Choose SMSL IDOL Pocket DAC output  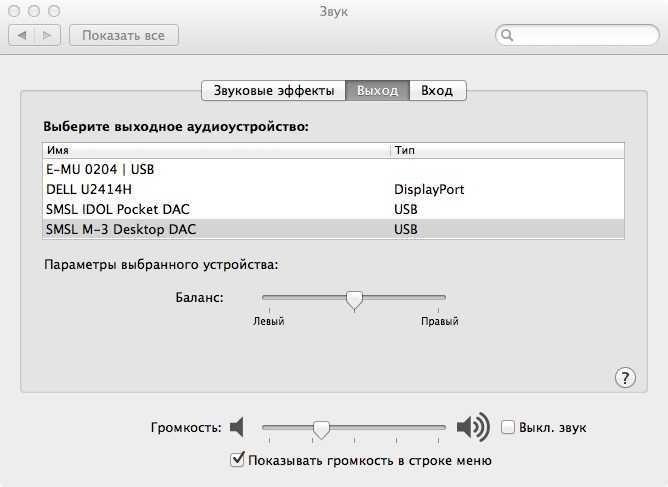[334, 209]
